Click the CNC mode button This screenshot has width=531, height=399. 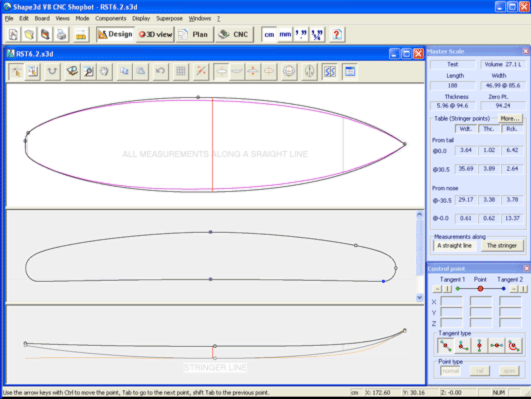click(234, 35)
